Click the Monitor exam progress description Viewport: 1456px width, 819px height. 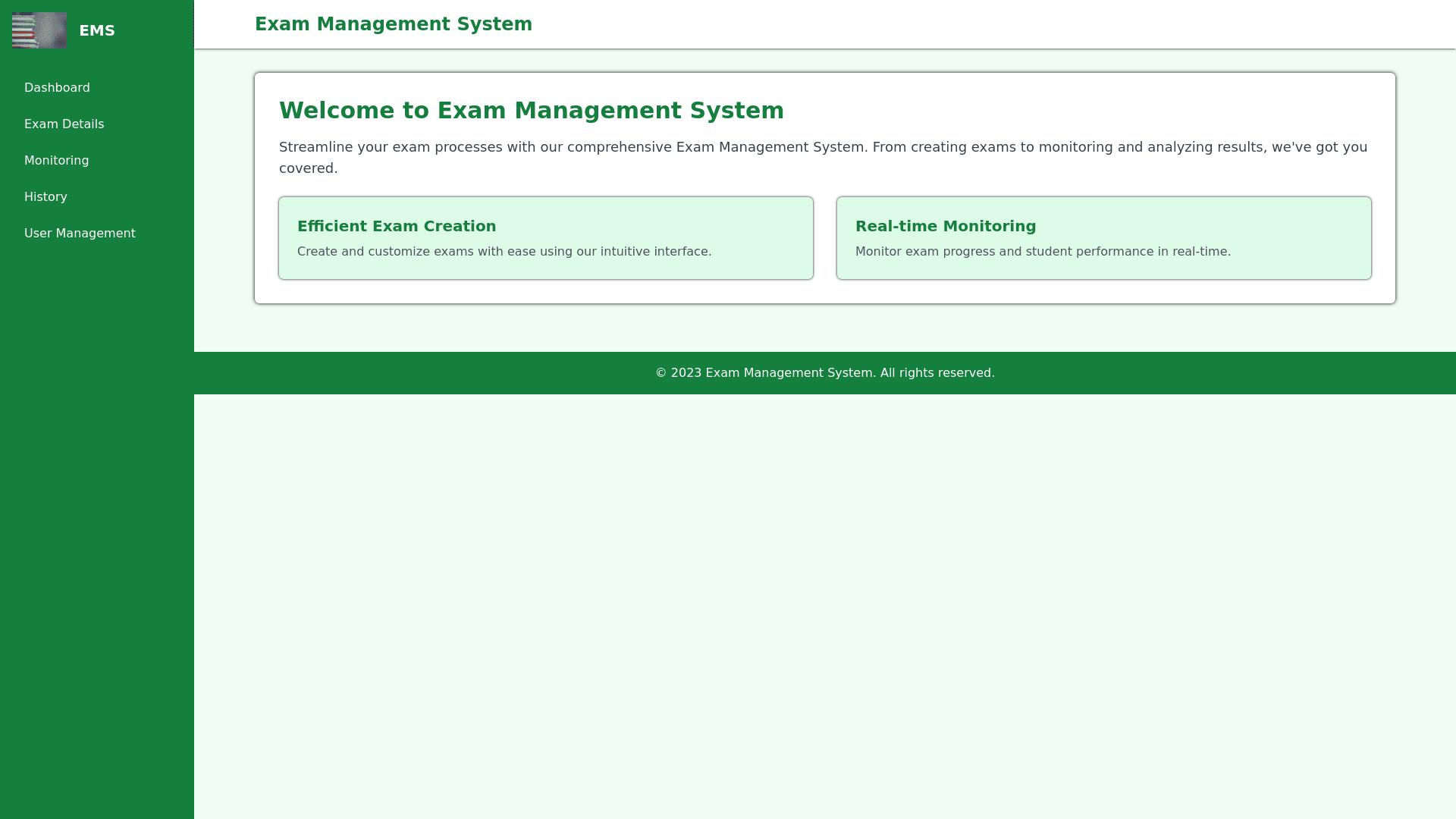[1042, 252]
